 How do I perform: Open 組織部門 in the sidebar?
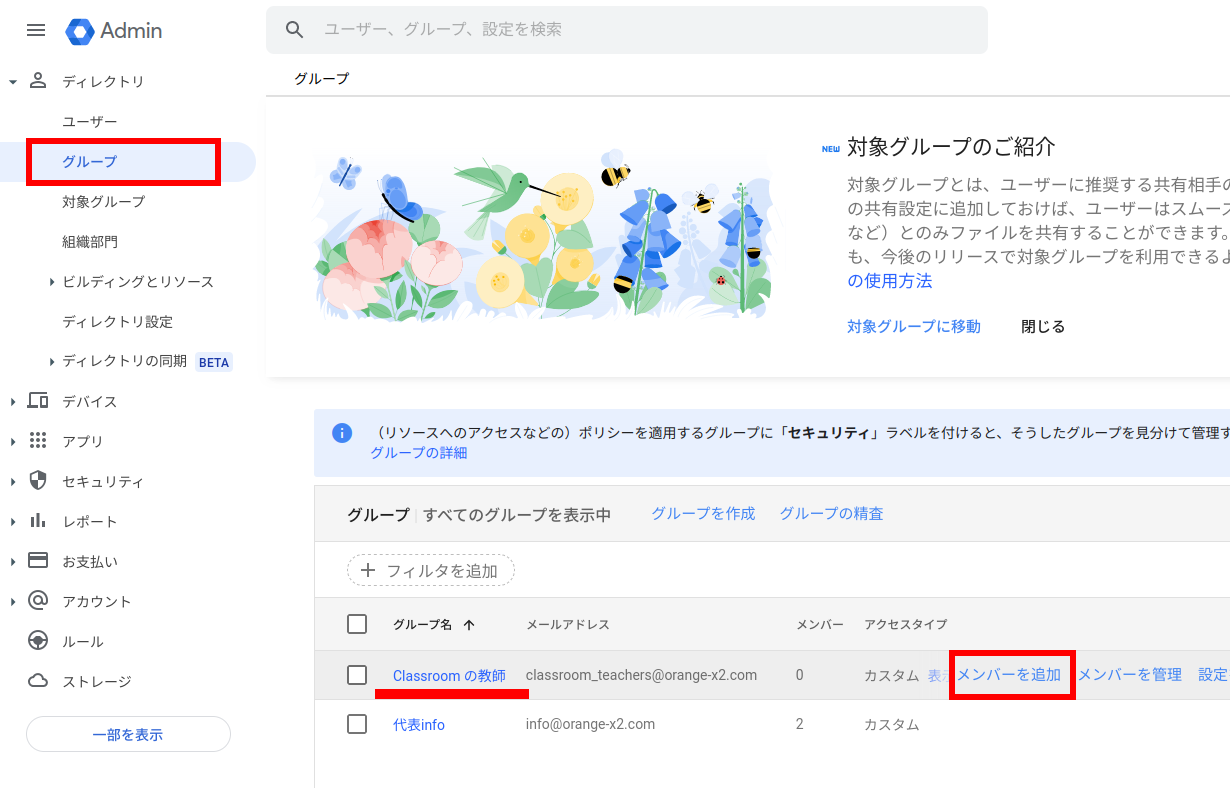90,242
